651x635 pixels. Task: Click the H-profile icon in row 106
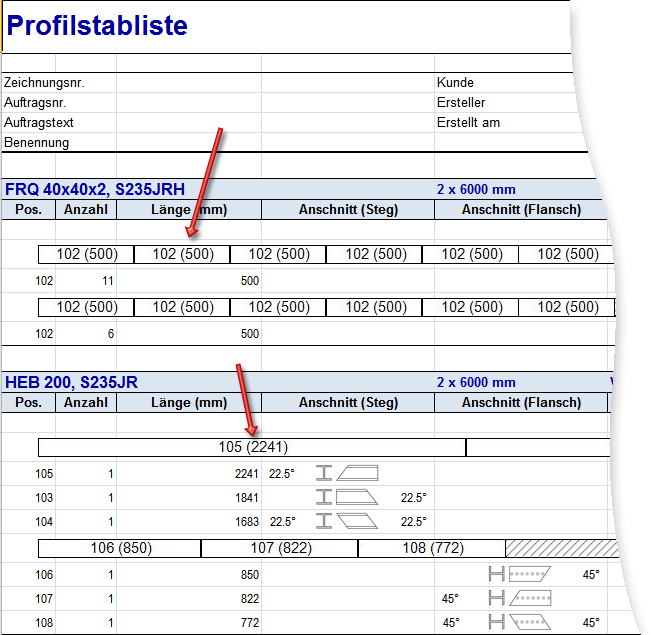coord(497,574)
